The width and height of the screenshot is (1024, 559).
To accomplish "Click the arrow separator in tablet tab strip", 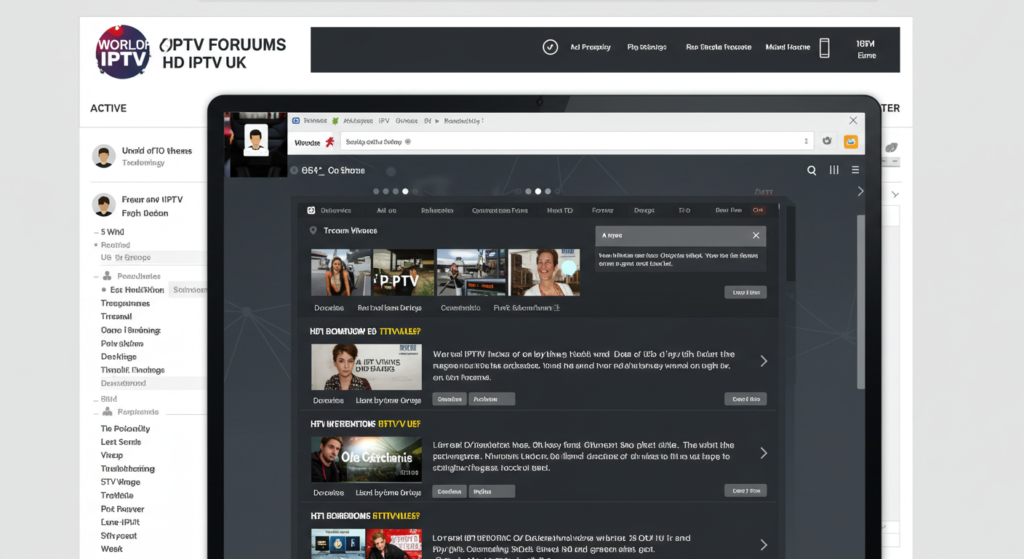I will (x=437, y=121).
